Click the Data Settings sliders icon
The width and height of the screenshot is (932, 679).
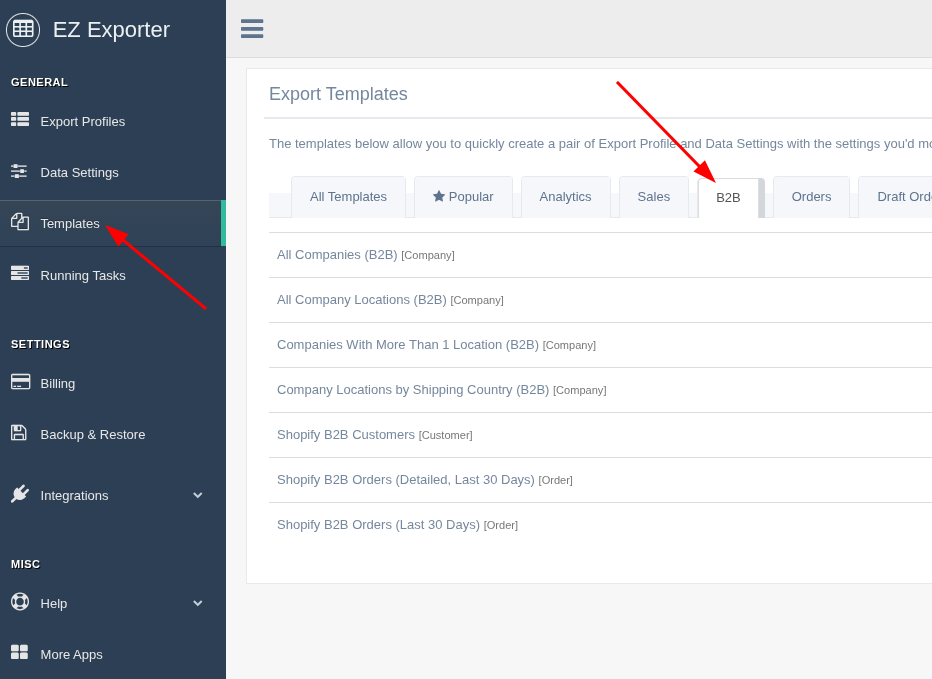[x=19, y=171]
